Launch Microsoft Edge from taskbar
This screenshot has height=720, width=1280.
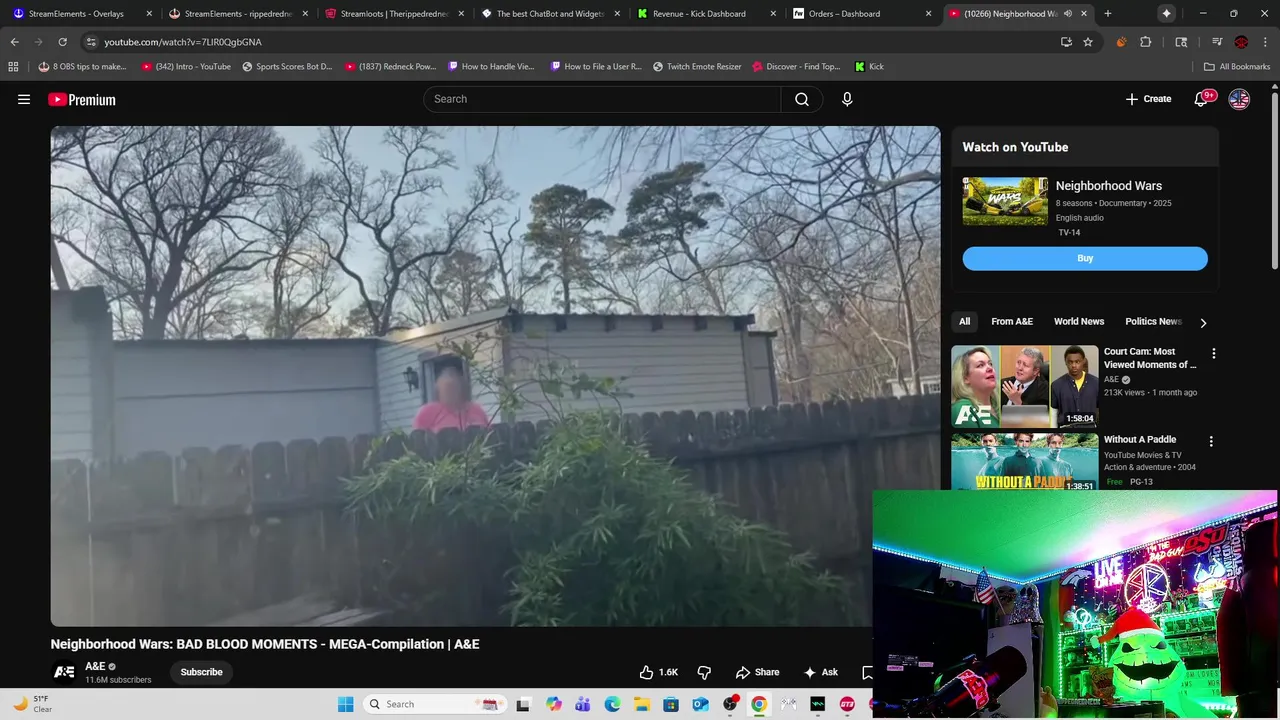612,704
